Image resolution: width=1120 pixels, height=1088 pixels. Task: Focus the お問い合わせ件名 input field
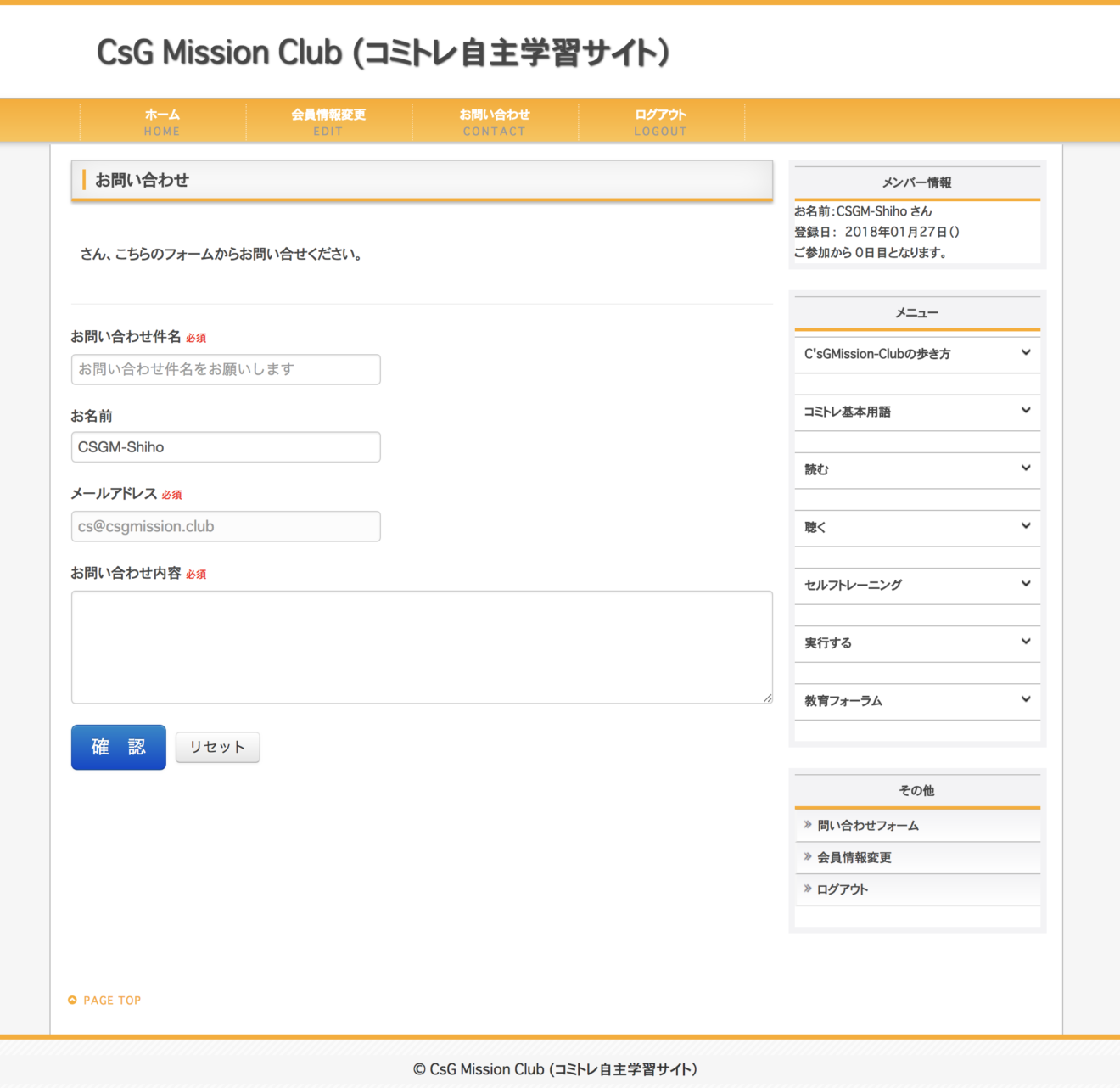pyautogui.click(x=226, y=369)
